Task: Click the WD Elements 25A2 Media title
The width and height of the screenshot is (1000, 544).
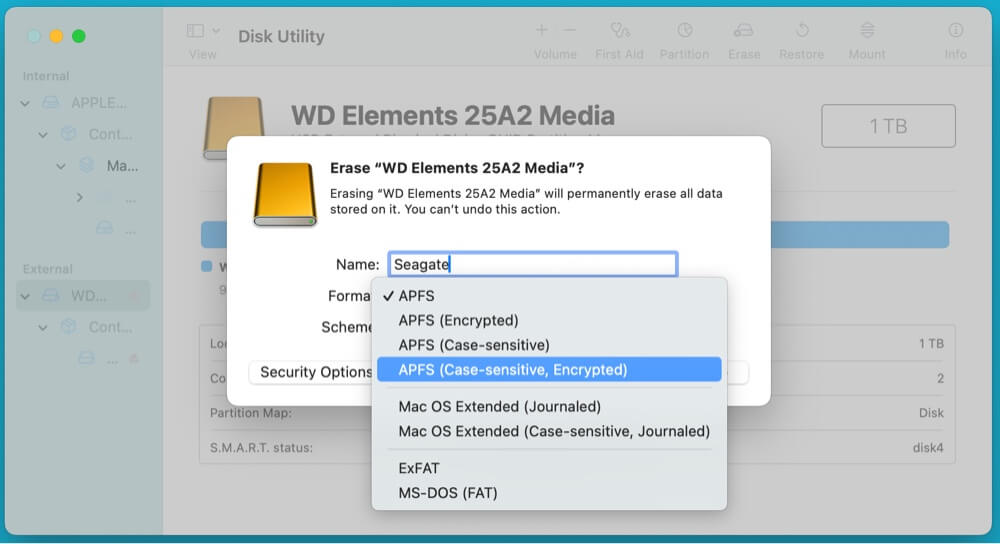Action: (453, 116)
